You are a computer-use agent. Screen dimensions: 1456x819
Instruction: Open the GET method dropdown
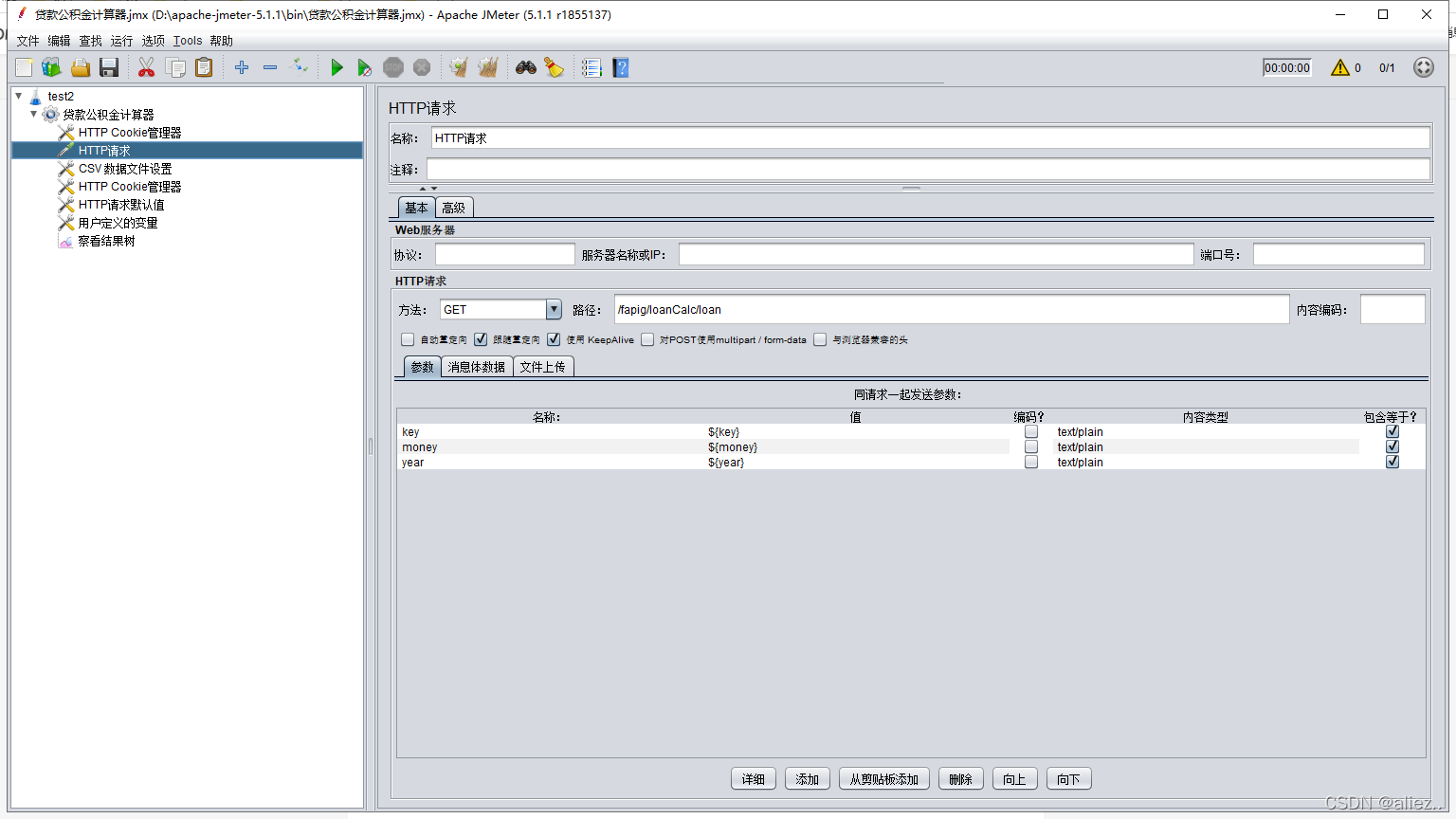pyautogui.click(x=554, y=309)
